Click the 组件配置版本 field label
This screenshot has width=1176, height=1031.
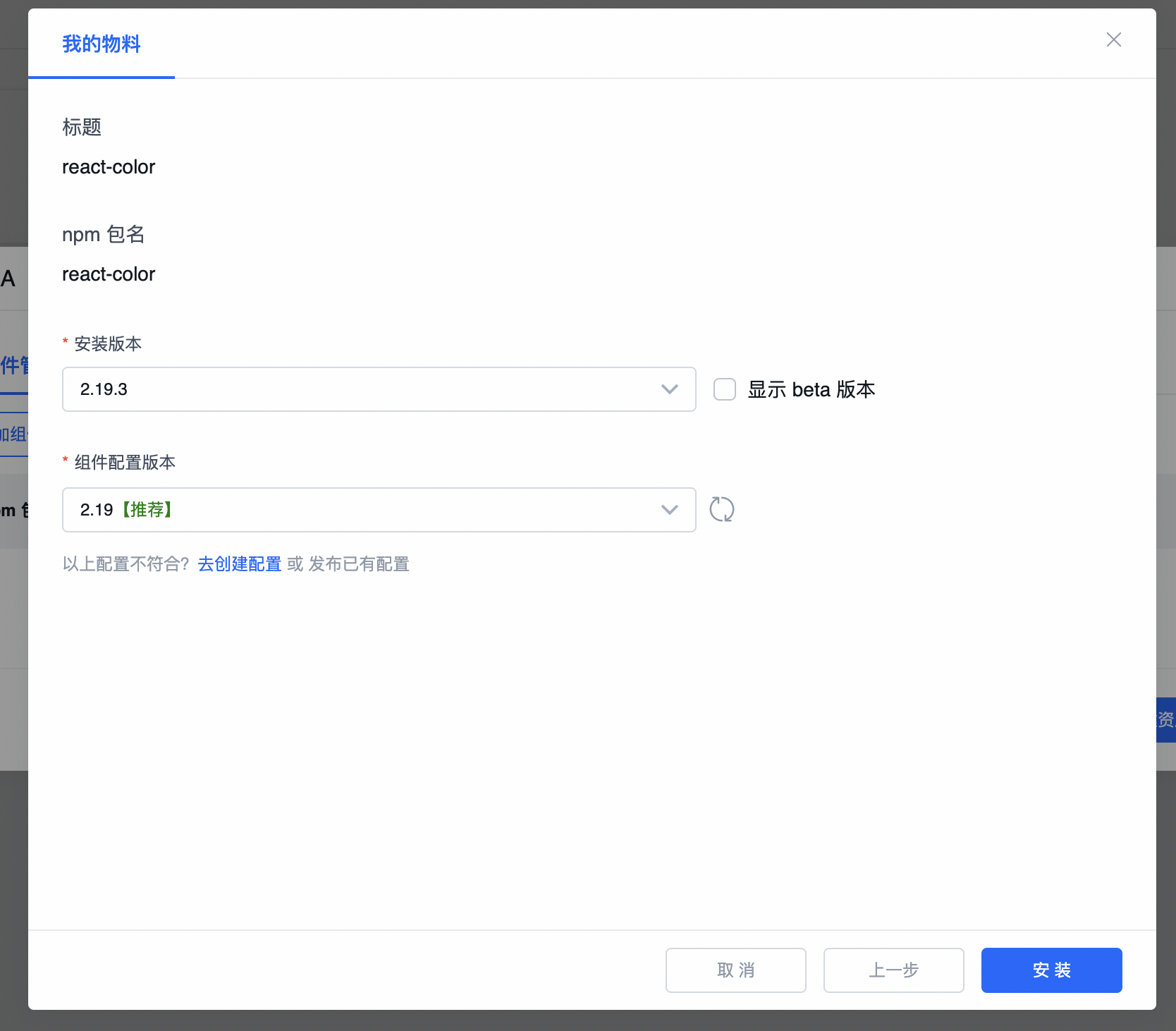125,463
